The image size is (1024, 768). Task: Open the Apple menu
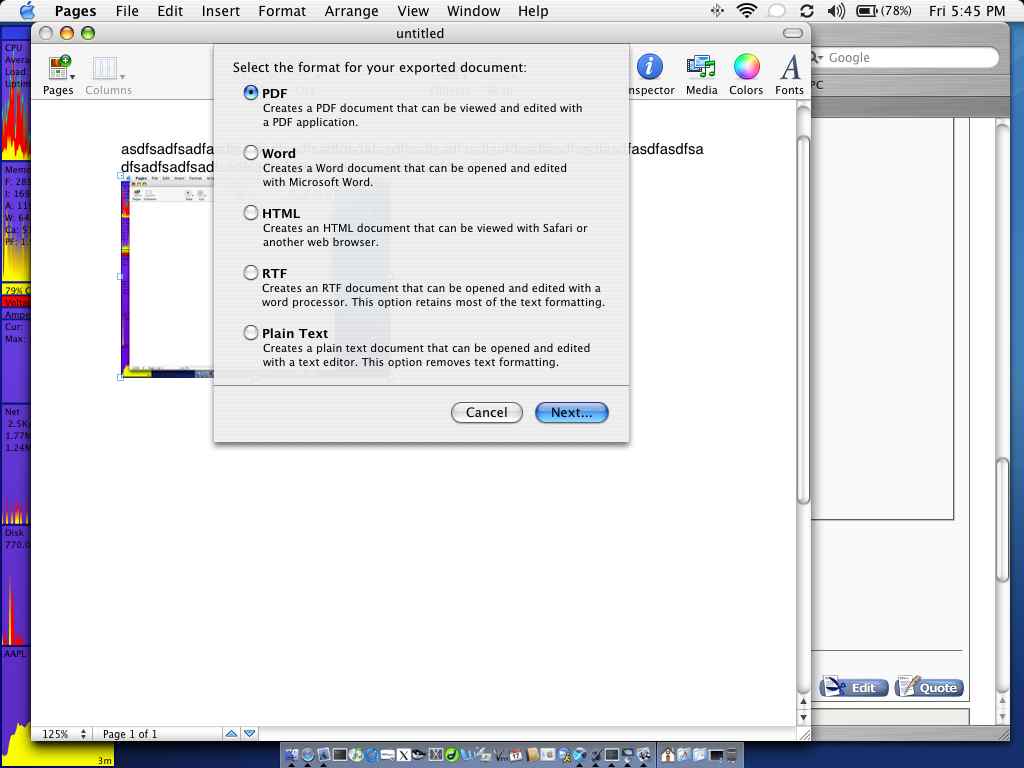coord(27,10)
